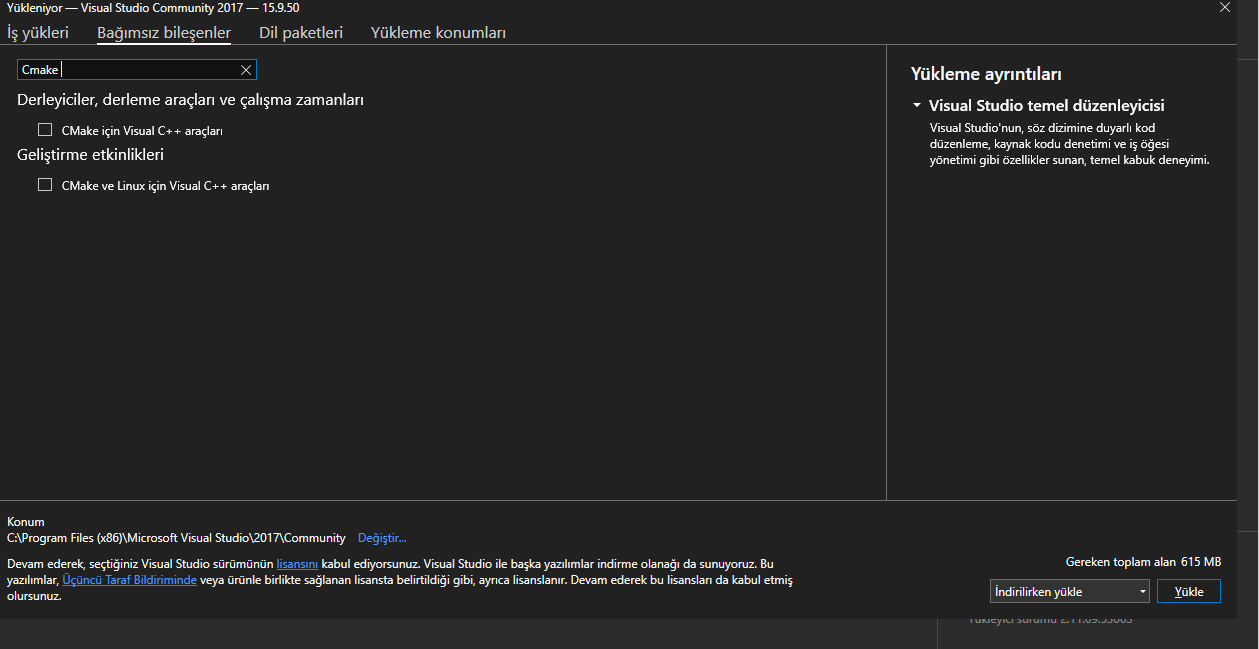Open the "Üçüncü Taraf Bildiriminde" link
The image size is (1259, 649).
130,580
